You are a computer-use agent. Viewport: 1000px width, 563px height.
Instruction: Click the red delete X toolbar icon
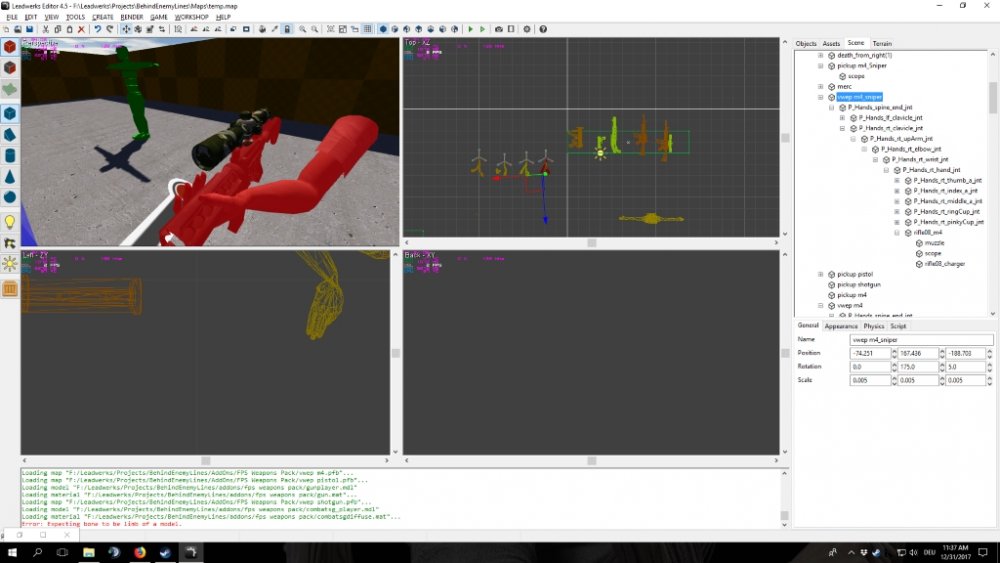(81, 30)
